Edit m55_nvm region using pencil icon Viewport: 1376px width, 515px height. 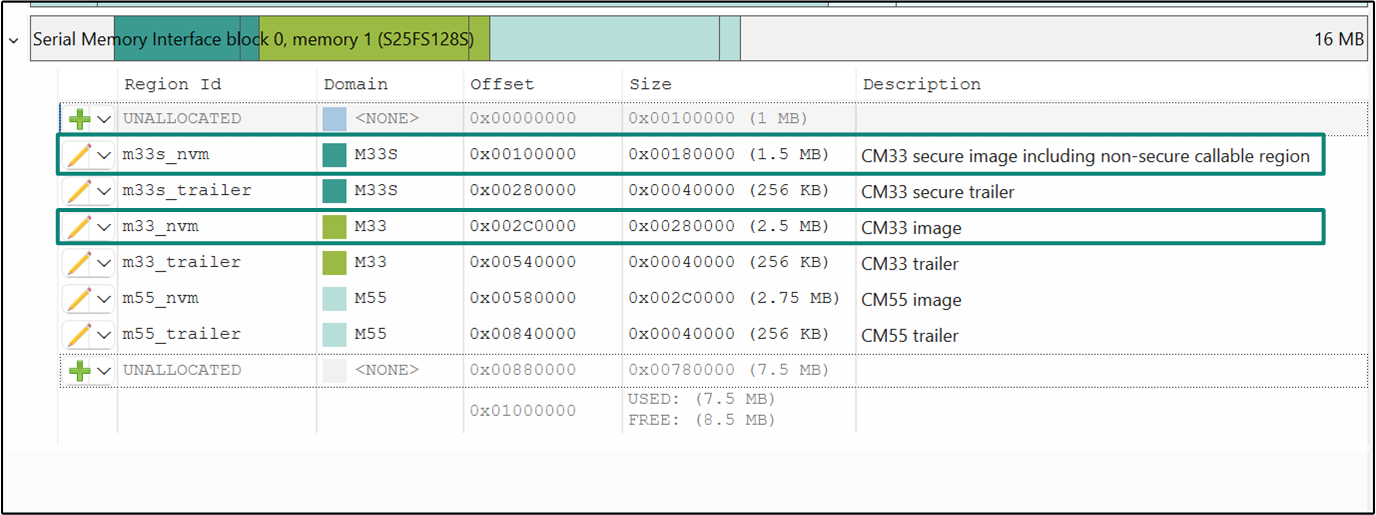[78, 299]
